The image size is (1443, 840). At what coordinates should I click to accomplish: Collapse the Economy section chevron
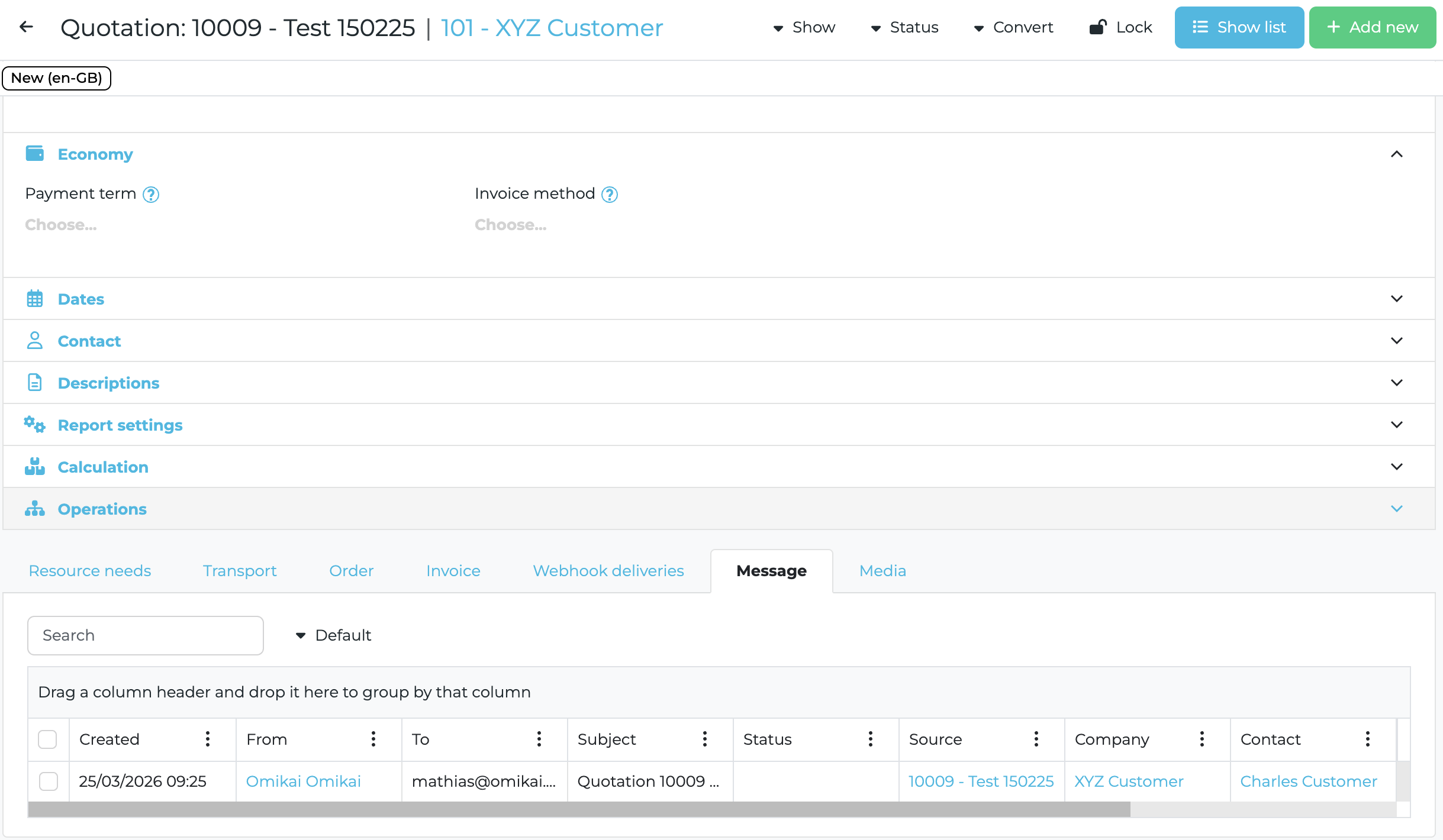pos(1397,154)
